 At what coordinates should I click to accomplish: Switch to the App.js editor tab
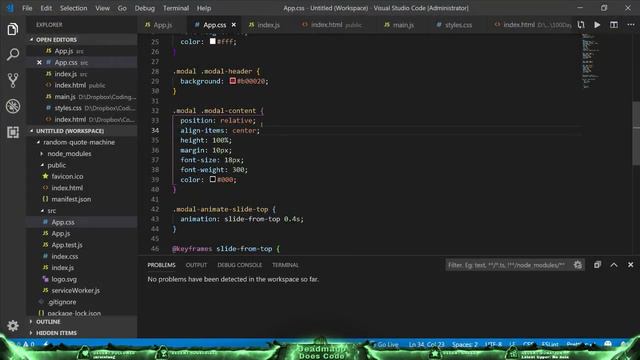(162, 25)
